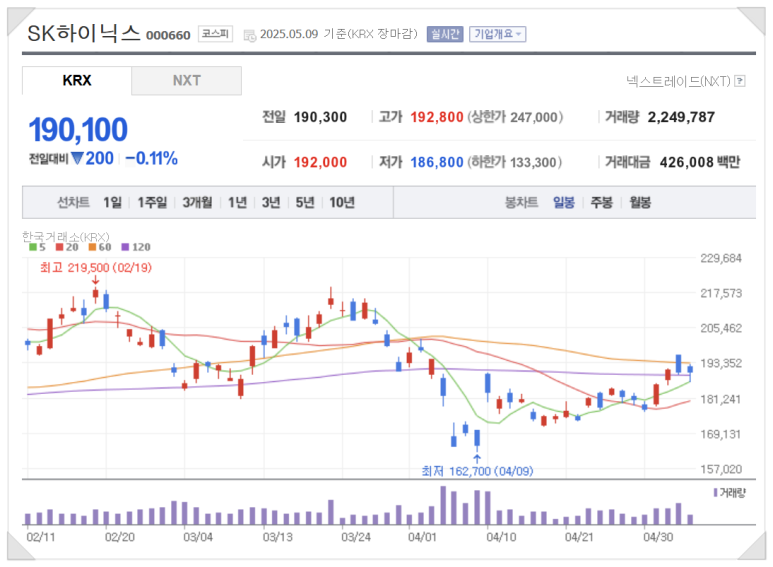Click the stock code 000660
This screenshot has height=567, width=773.
click(x=168, y=35)
